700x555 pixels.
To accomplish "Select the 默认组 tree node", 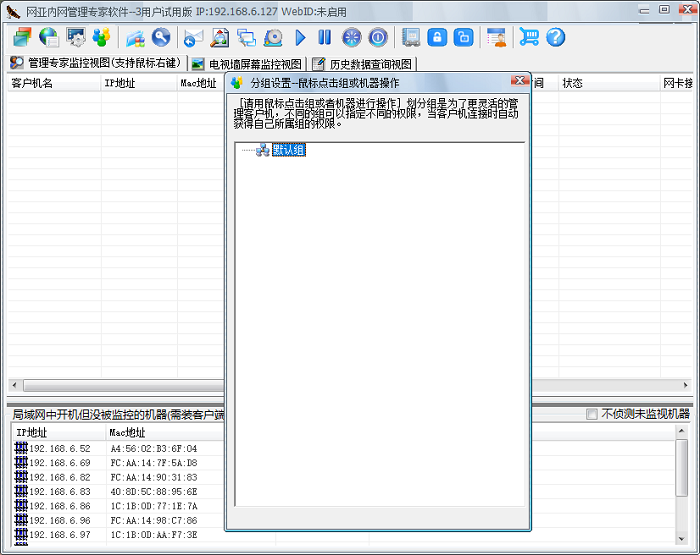I will pyautogui.click(x=288, y=150).
